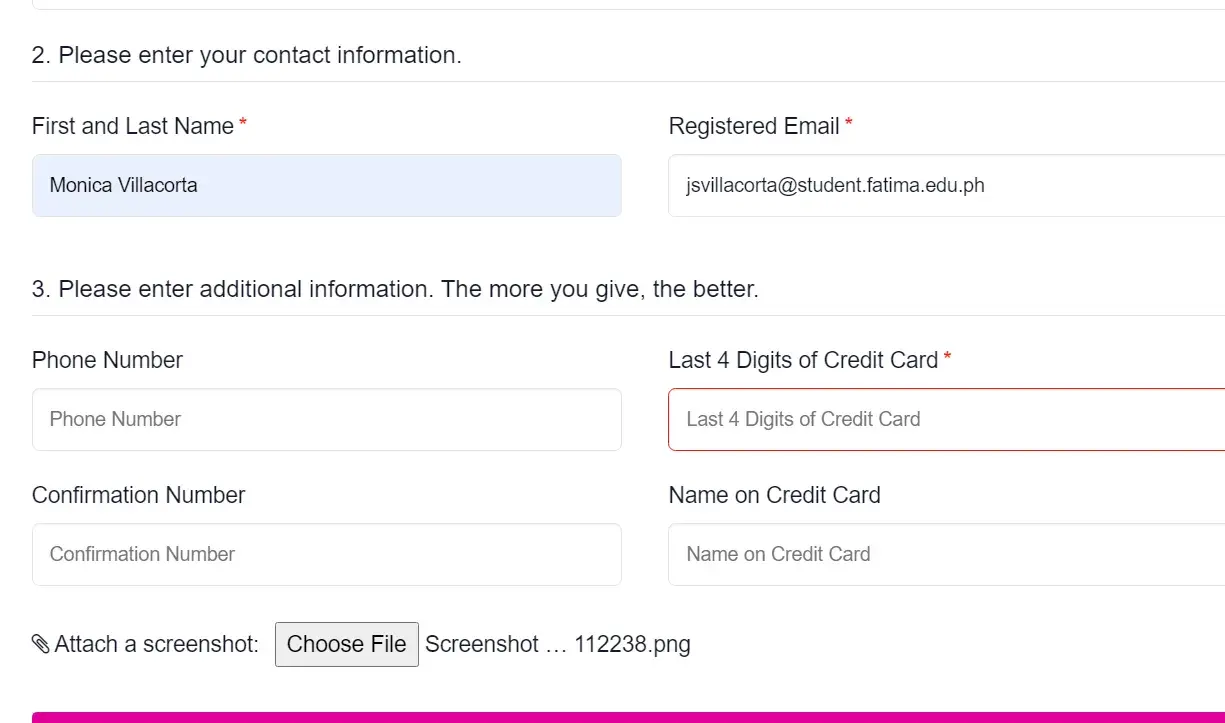Click the "Registered Email" label text
The width and height of the screenshot is (1225, 723).
[754, 126]
